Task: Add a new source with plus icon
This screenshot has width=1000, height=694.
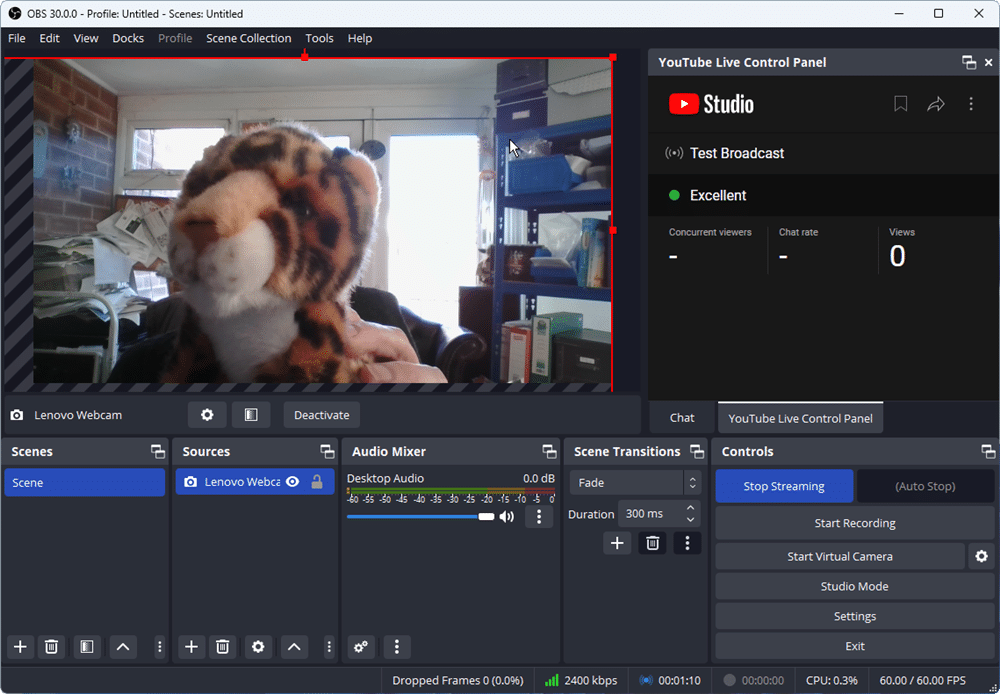Action: [x=192, y=647]
